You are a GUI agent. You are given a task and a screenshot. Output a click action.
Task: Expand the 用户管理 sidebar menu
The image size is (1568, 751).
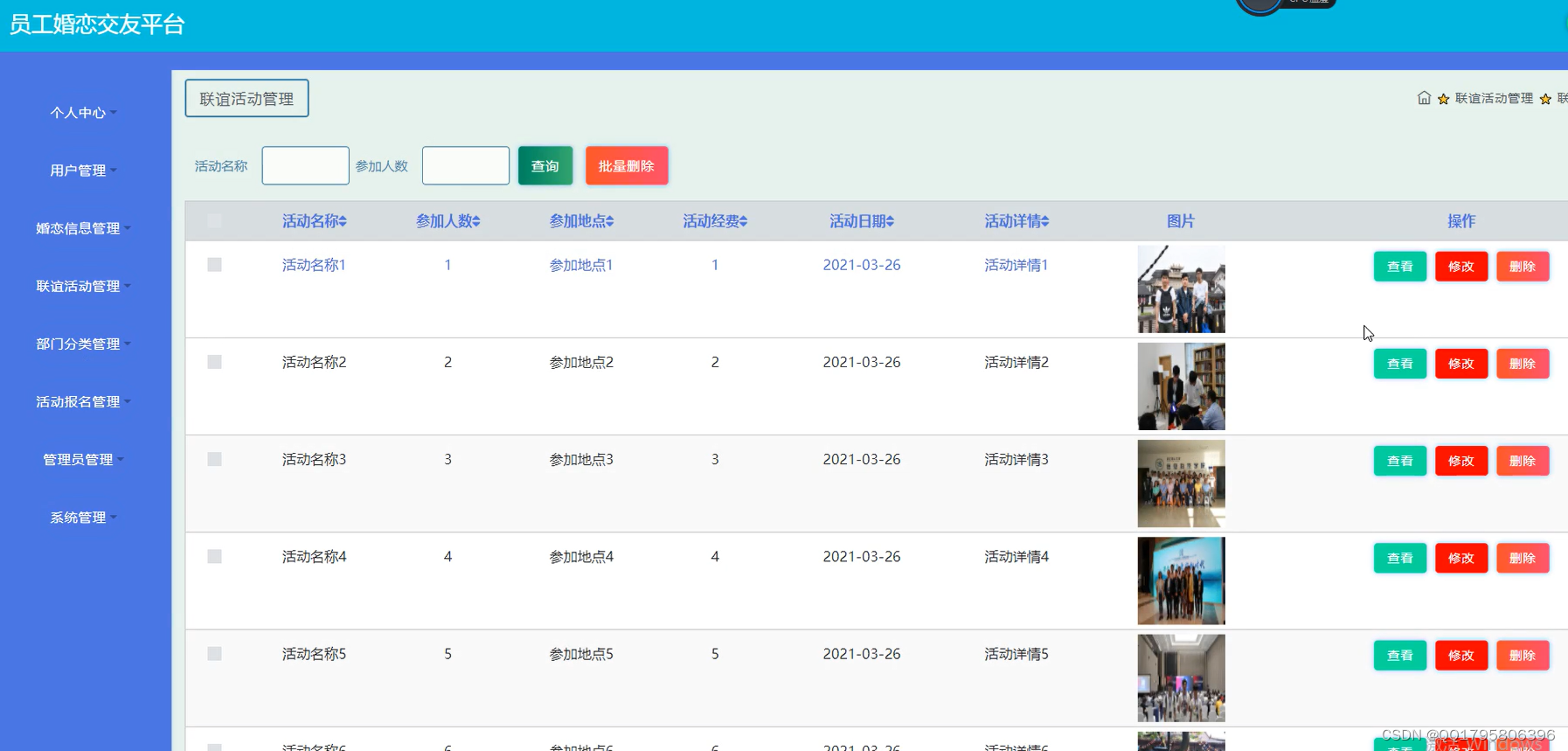83,170
